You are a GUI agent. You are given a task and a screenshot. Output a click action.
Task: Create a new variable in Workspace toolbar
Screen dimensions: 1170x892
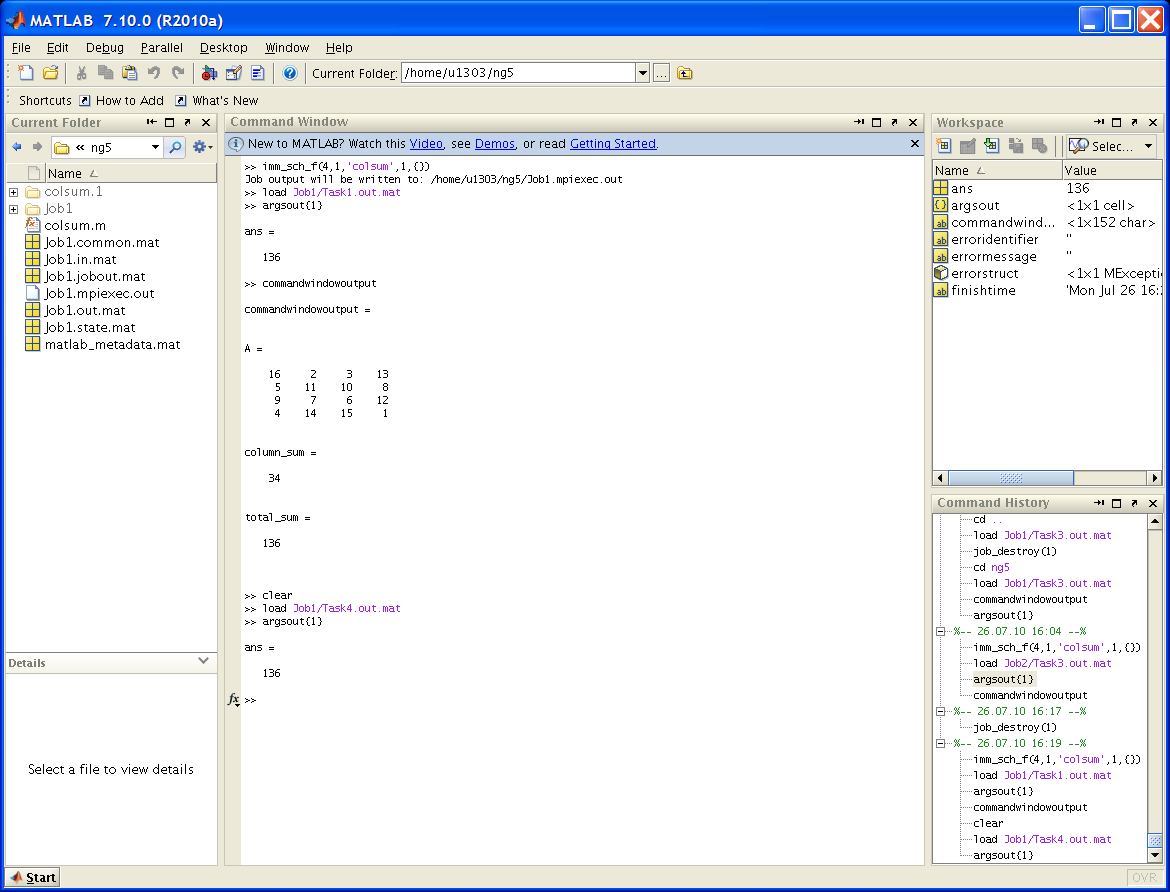944,146
